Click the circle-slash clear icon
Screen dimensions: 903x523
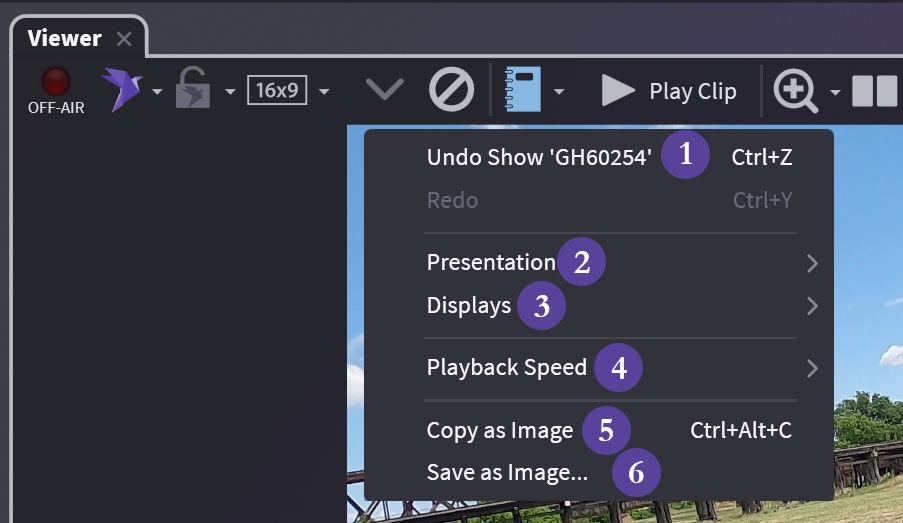pyautogui.click(x=451, y=91)
